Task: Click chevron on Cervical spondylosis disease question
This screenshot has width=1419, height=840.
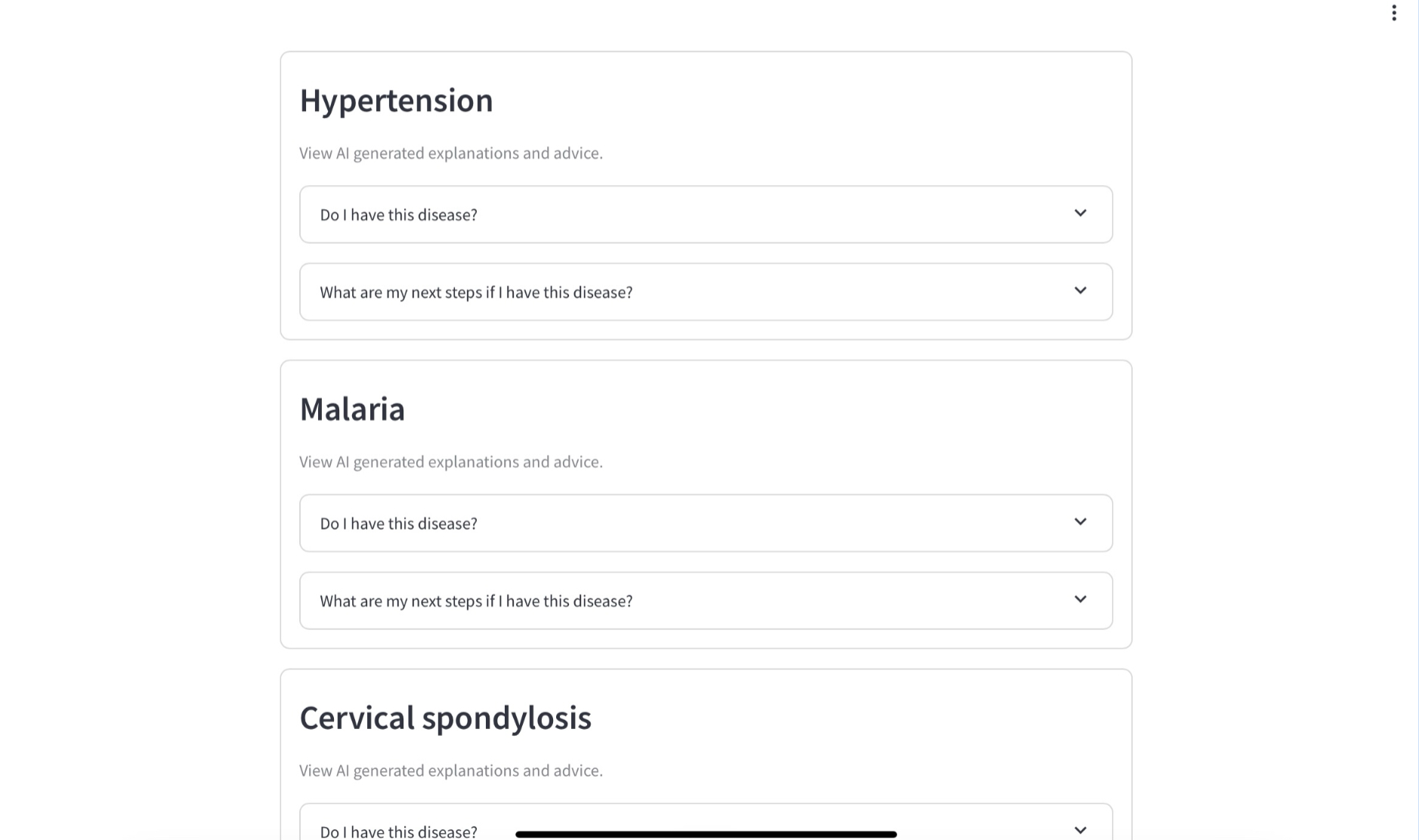Action: coord(1080,830)
